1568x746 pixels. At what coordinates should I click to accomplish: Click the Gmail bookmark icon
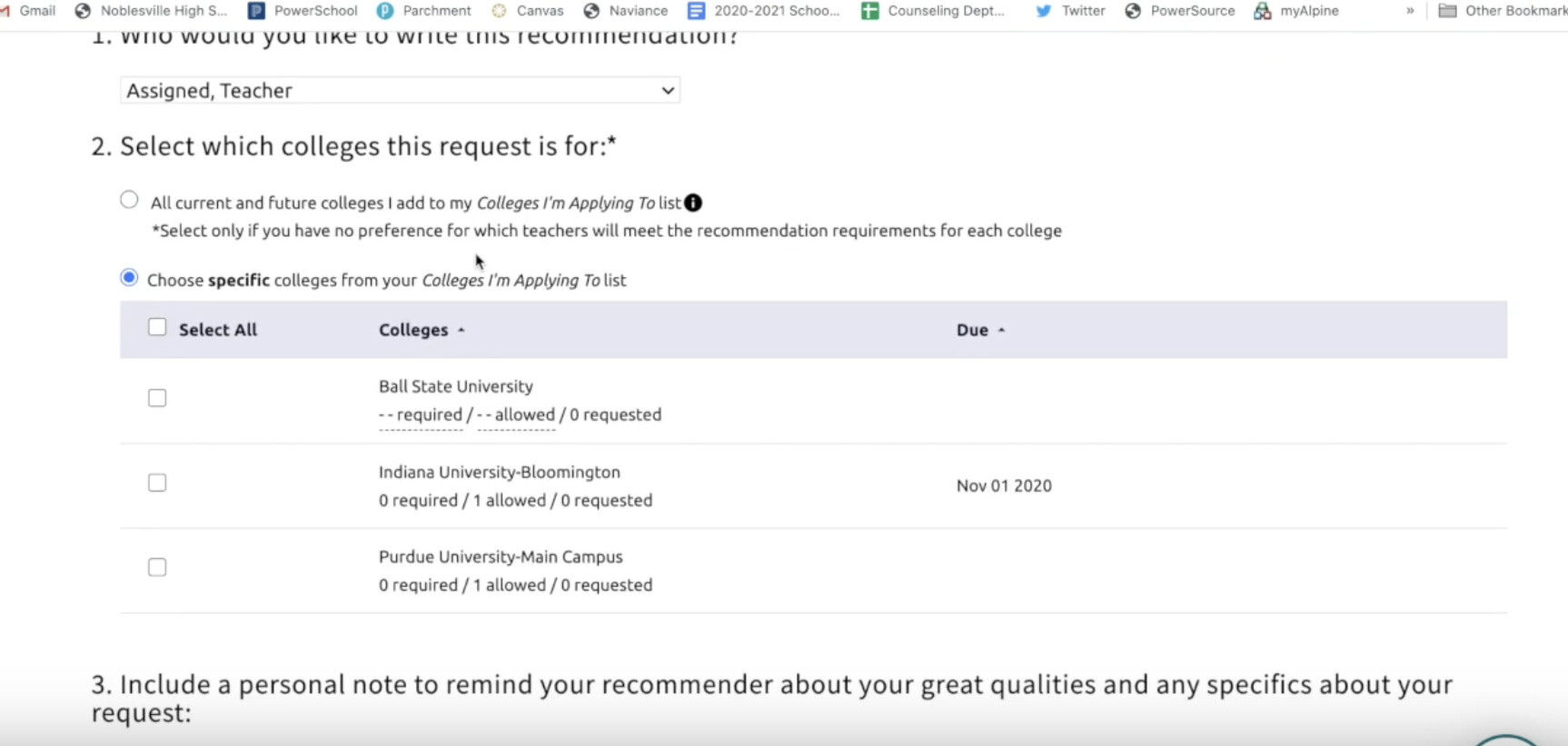[x=5, y=11]
